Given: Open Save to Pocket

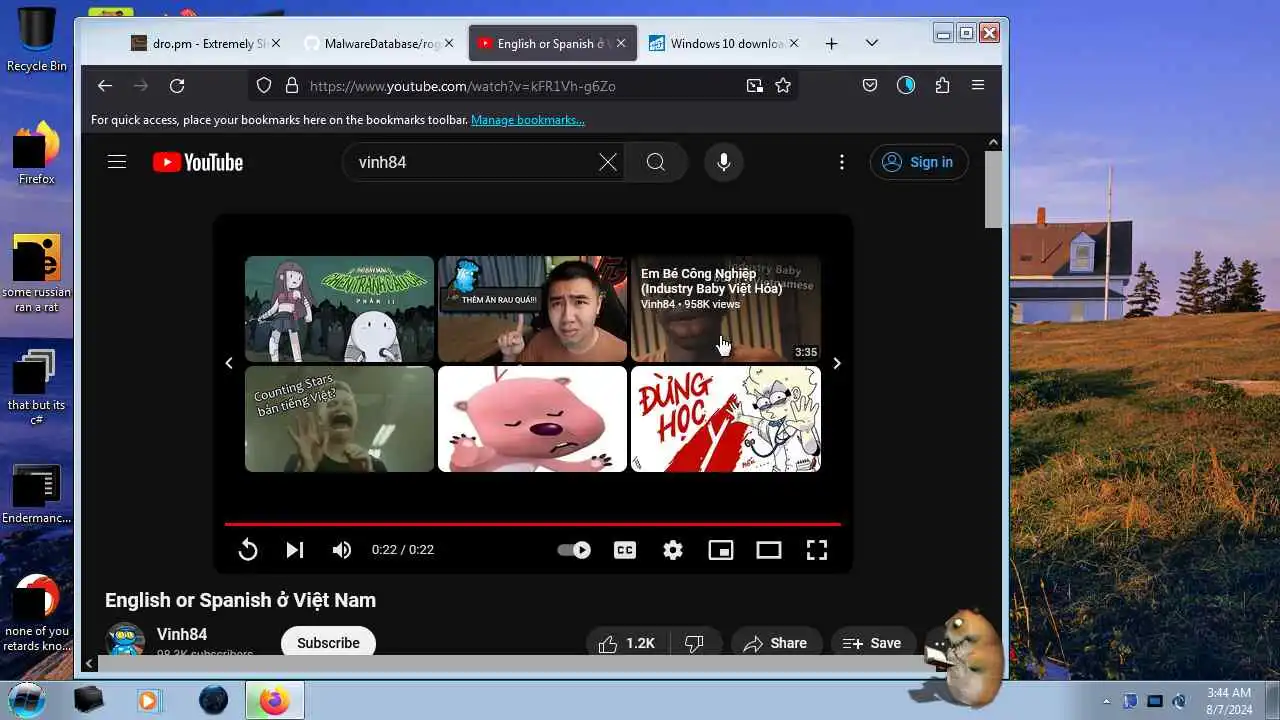Looking at the screenshot, I should [x=870, y=86].
